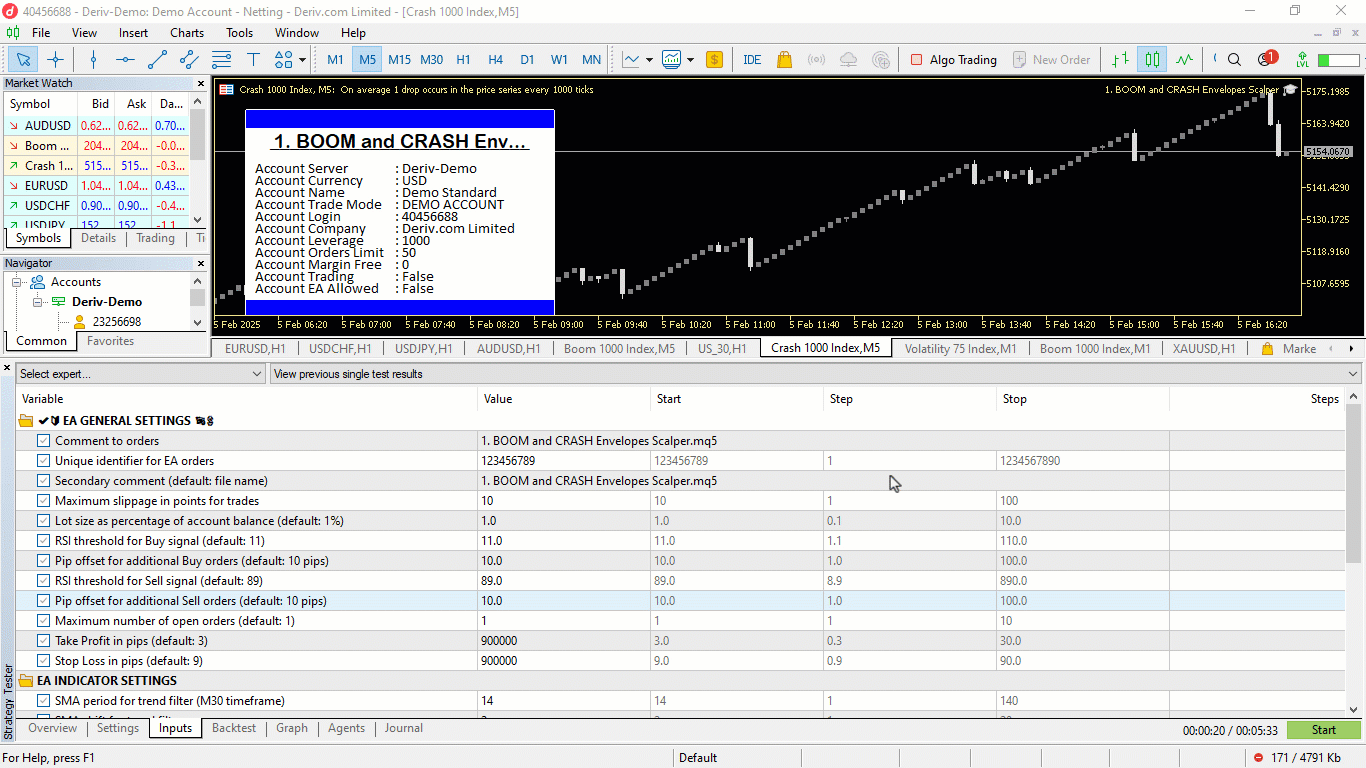Open the chart type line icon
The width and height of the screenshot is (1366, 768).
pyautogui.click(x=632, y=59)
